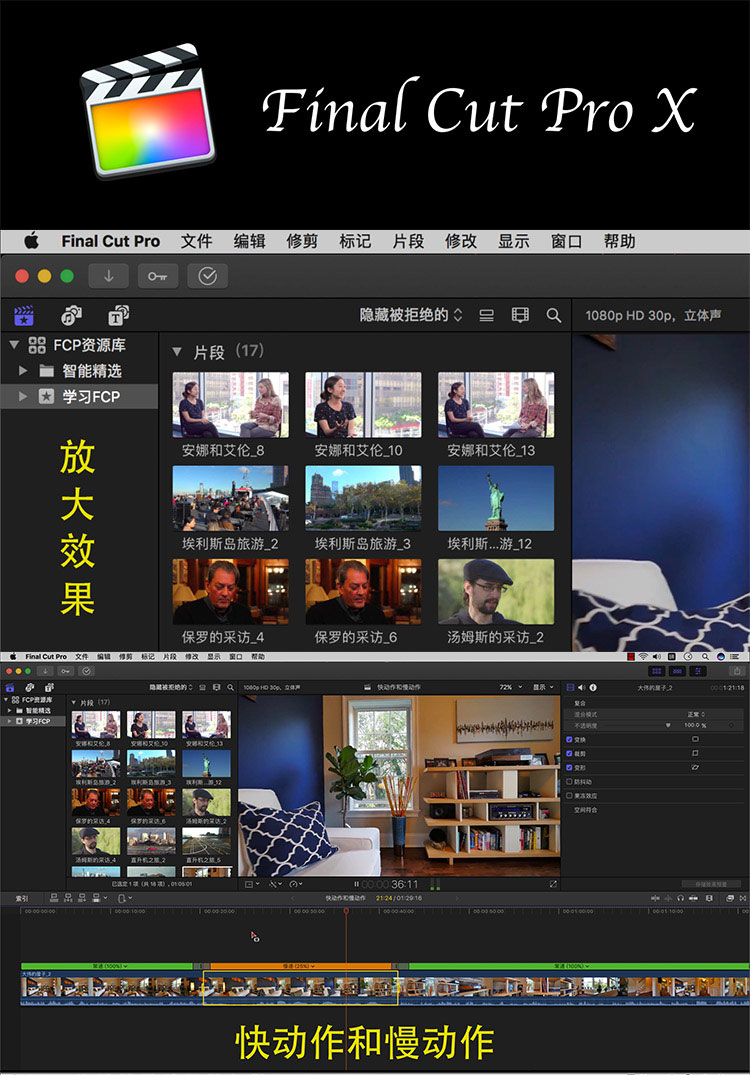Open 慢速 (25%) retime popup on timeline
Screen dimensions: 750x1075
298,966
